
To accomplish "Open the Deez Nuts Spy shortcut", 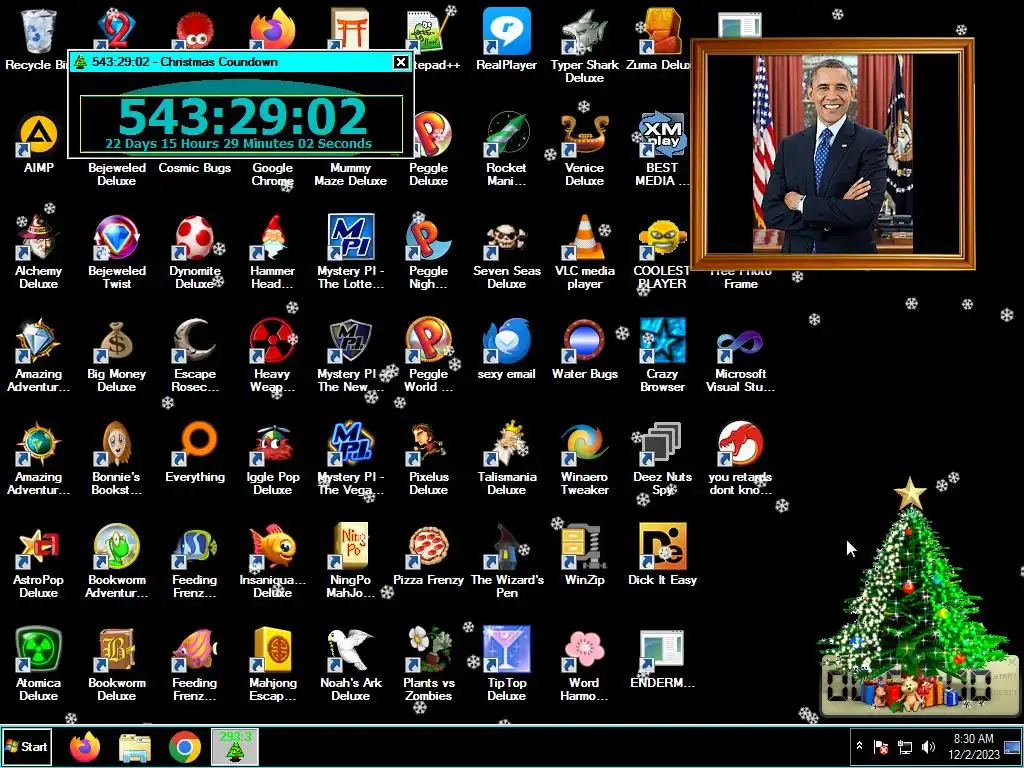I will (662, 457).
